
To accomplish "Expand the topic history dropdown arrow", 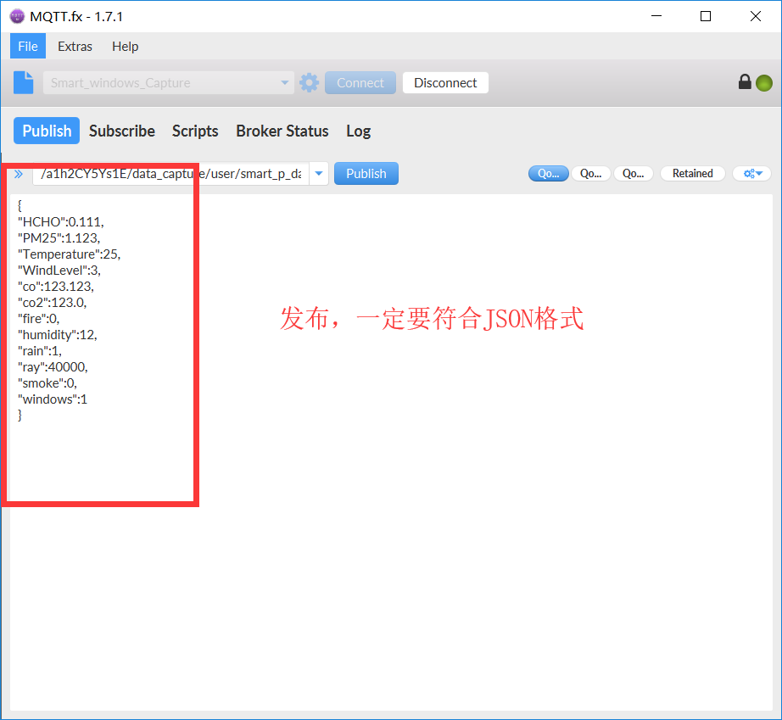I will pyautogui.click(x=319, y=174).
